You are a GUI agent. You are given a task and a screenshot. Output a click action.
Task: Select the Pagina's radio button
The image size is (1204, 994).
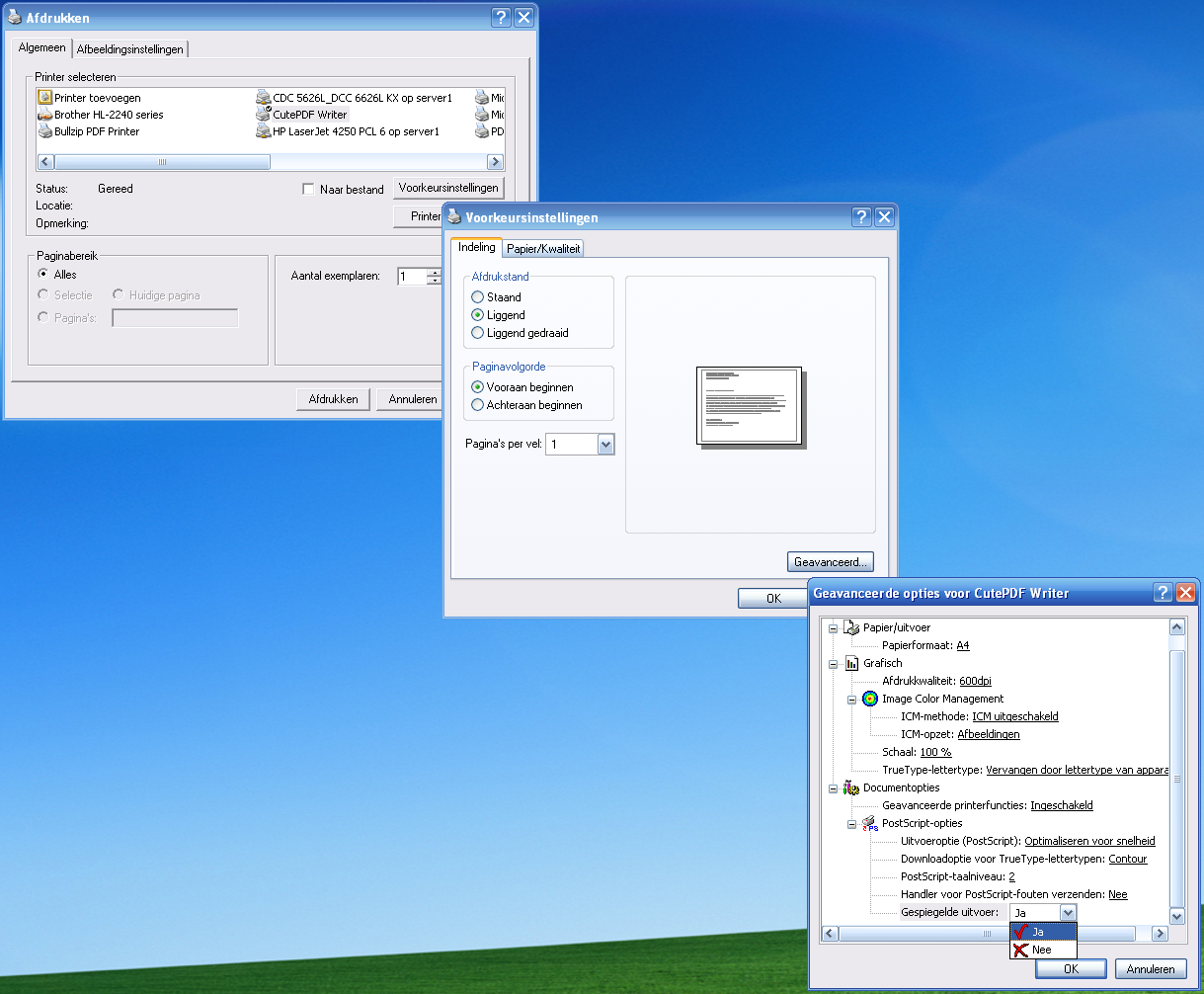point(43,317)
